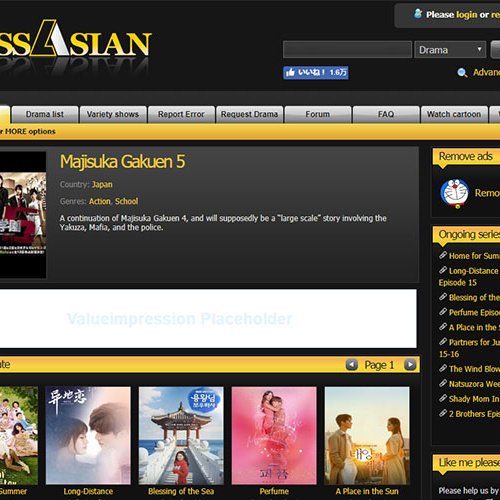Open Advanced search link
The height and width of the screenshot is (500, 500).
point(486,72)
